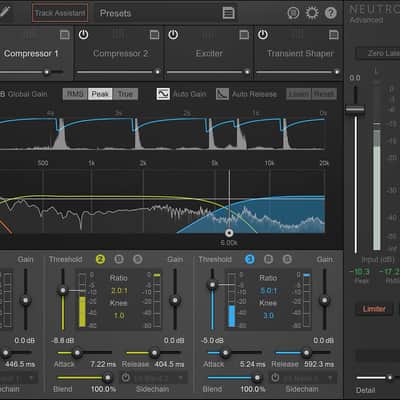Open the Exciter module preset list icon
Viewport: 400px width, 400px height.
[244, 35]
